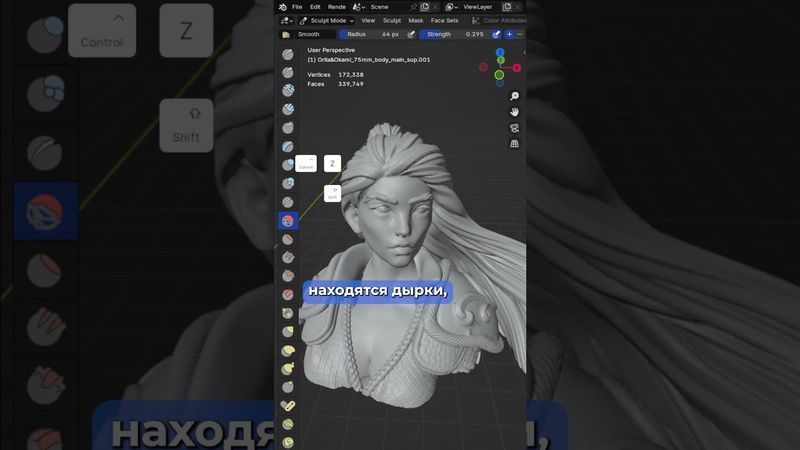Toggle the camera view icon
The image size is (800, 450).
coord(514,128)
